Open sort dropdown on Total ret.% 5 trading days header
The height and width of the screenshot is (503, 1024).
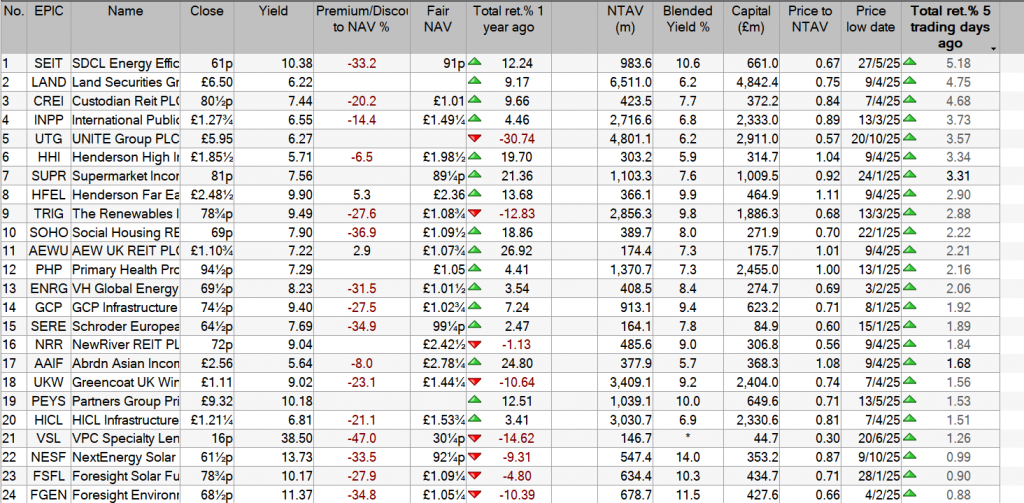click(993, 48)
